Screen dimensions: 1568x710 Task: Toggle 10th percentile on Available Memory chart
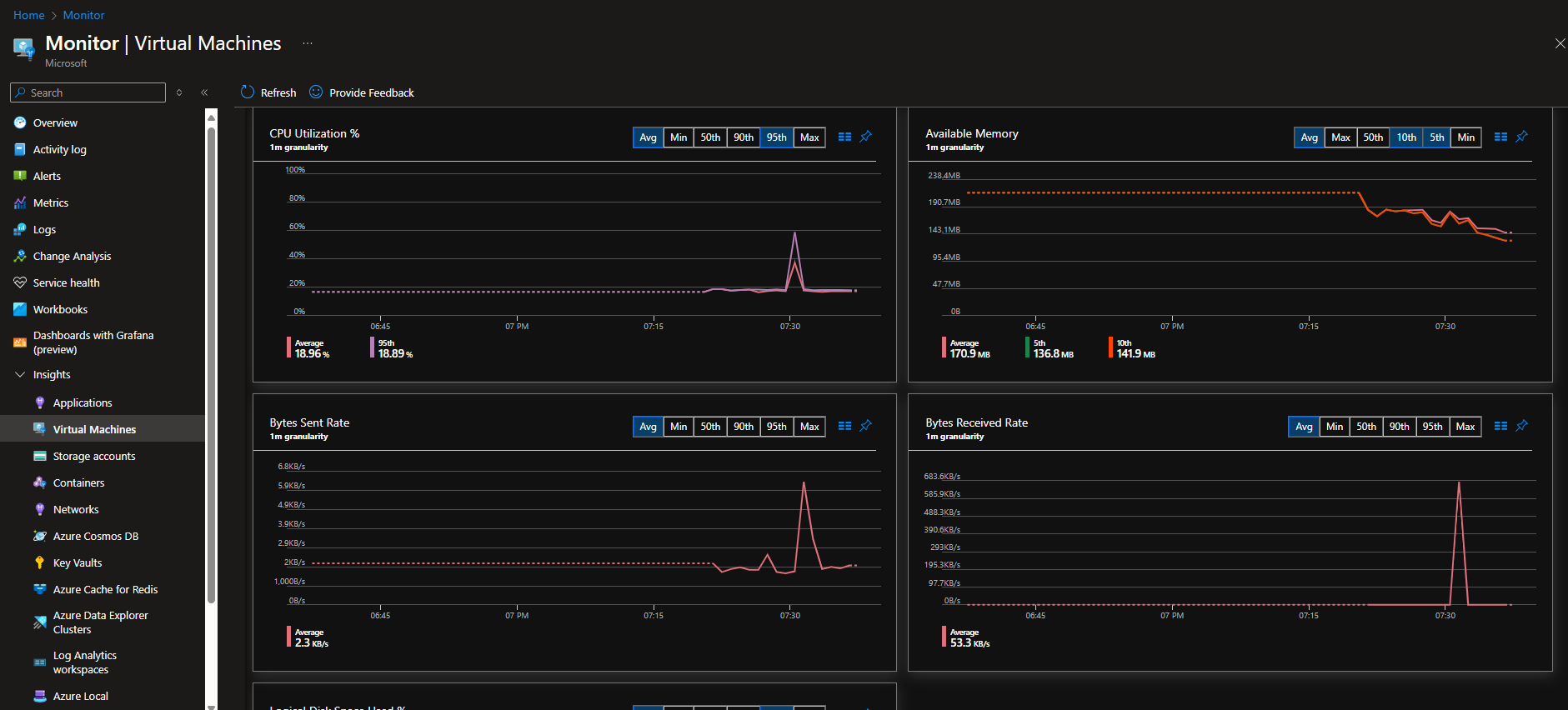[x=1406, y=137]
